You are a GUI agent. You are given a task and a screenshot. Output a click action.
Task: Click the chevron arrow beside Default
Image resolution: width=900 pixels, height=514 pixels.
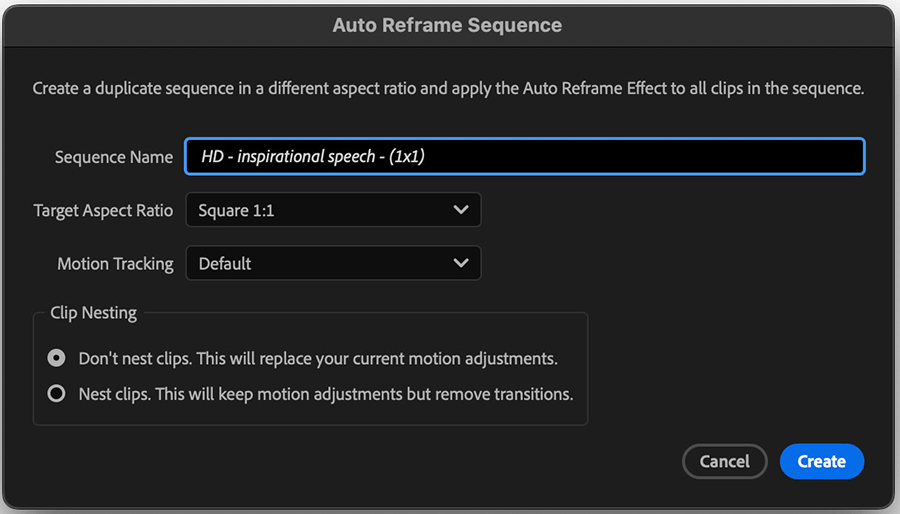point(460,263)
